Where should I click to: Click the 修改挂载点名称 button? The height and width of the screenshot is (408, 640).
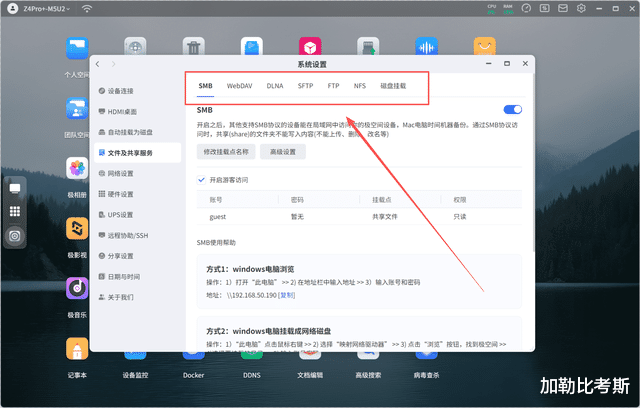point(226,152)
